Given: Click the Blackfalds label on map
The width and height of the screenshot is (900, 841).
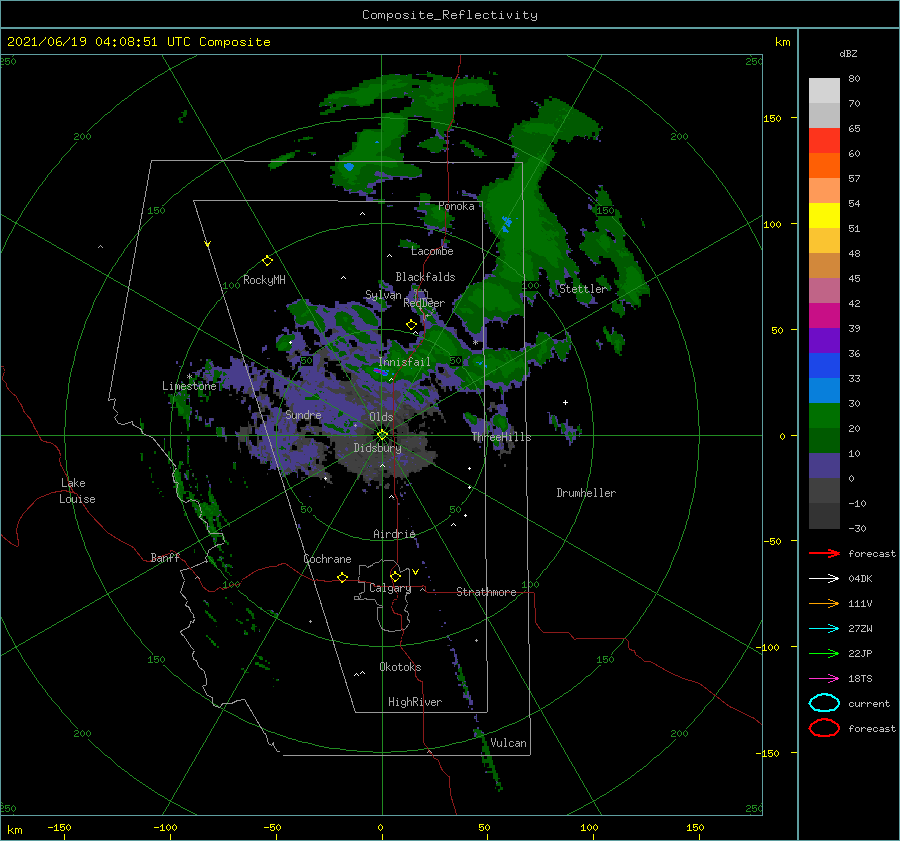Looking at the screenshot, I should [x=425, y=277].
